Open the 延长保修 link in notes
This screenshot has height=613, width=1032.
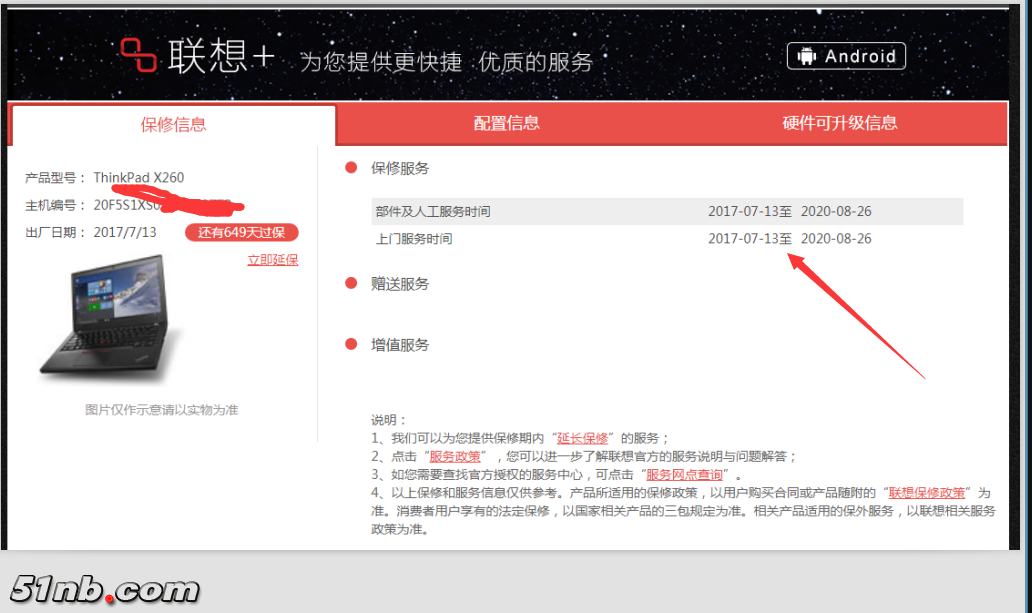pyautogui.click(x=582, y=438)
